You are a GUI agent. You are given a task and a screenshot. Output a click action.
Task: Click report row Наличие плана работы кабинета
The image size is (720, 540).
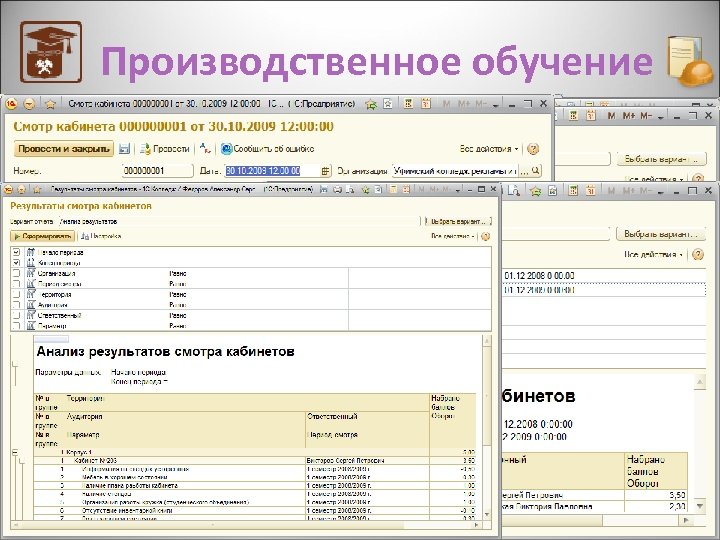click(x=255, y=485)
